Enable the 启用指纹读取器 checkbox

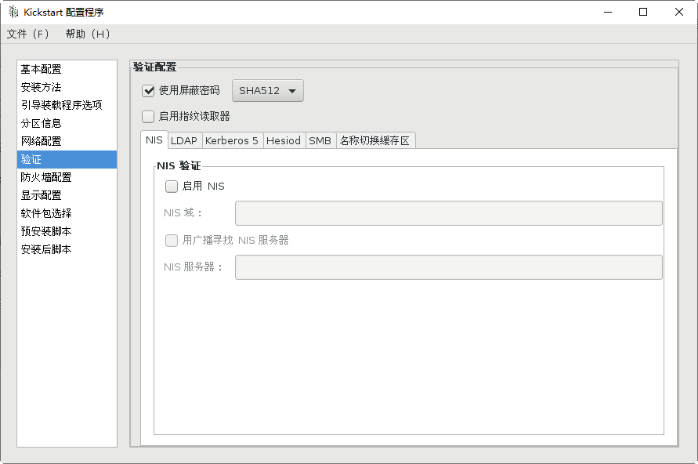(x=148, y=117)
